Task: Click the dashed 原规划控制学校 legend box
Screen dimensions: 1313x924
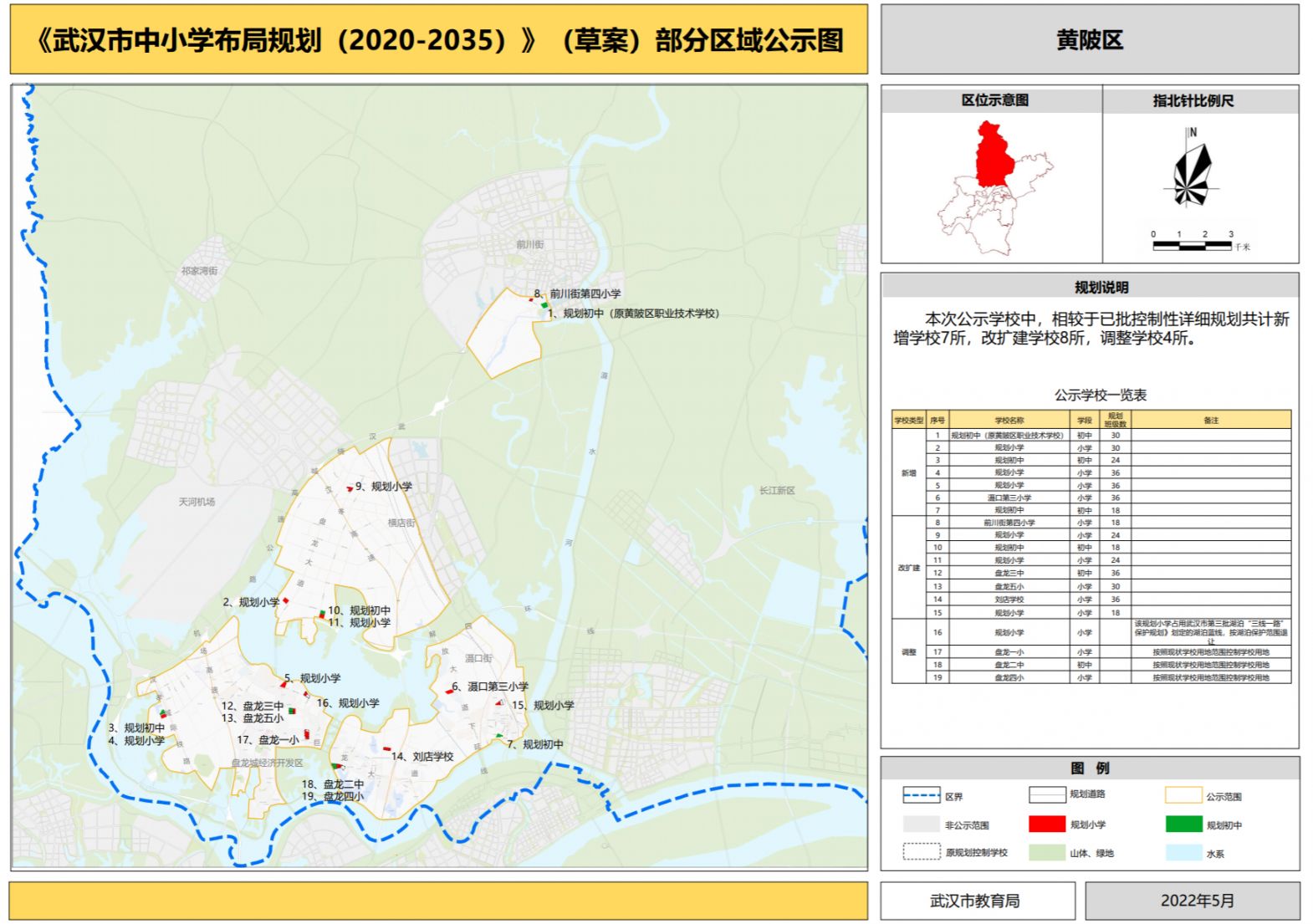Action: [x=921, y=852]
